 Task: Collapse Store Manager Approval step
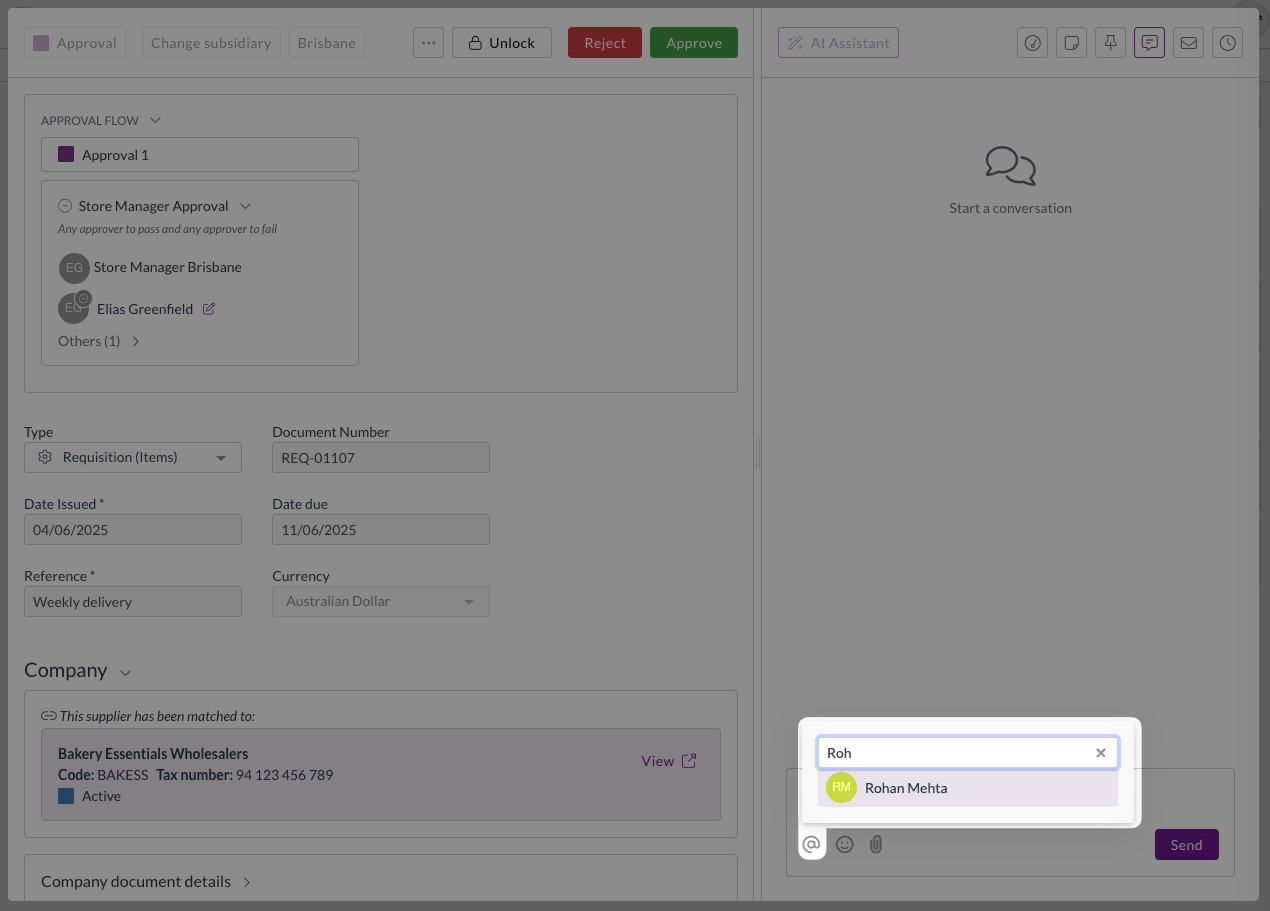coord(246,206)
